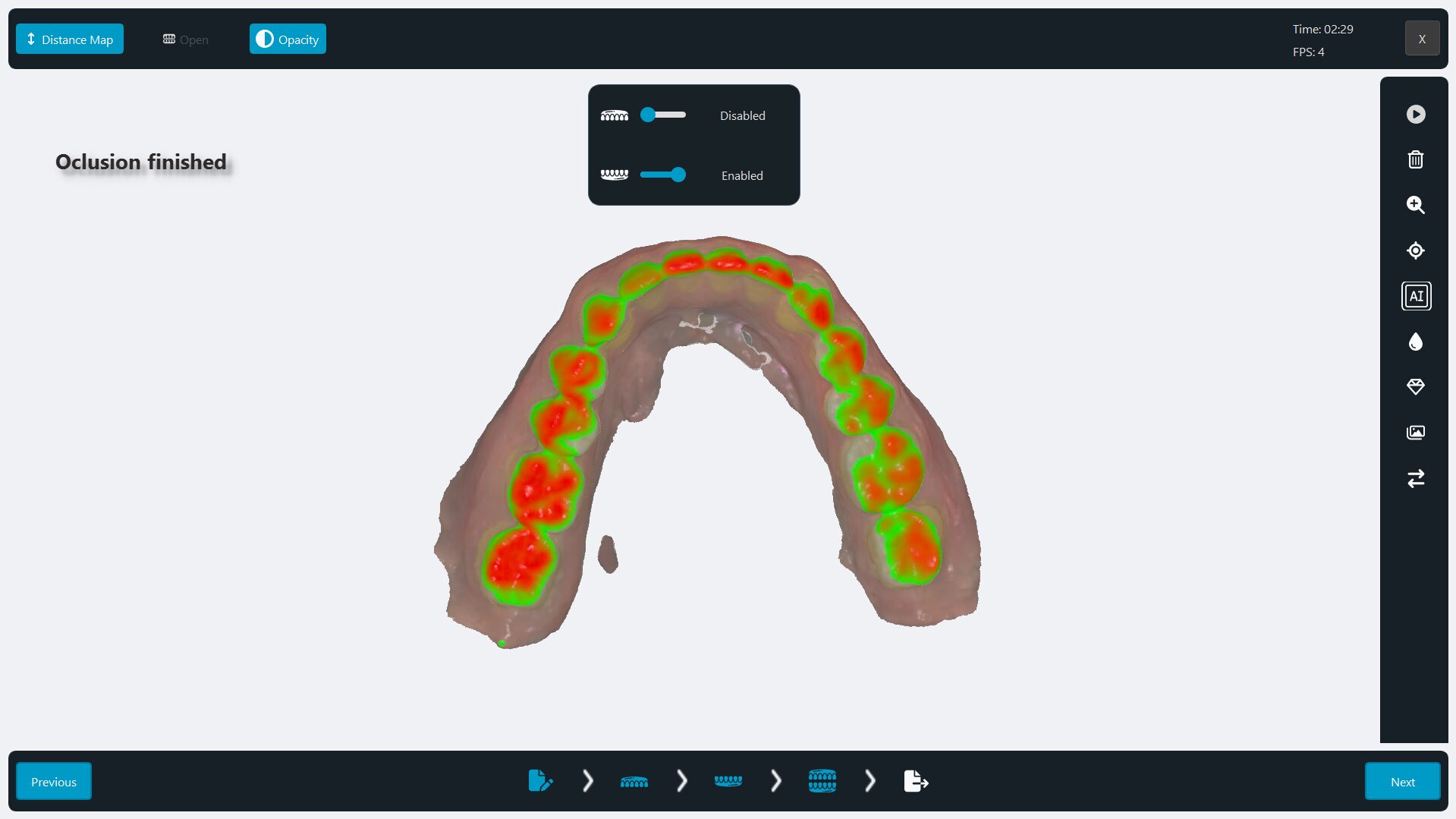The height and width of the screenshot is (819, 1456).
Task: Toggle the Opacity button
Action: [x=288, y=39]
